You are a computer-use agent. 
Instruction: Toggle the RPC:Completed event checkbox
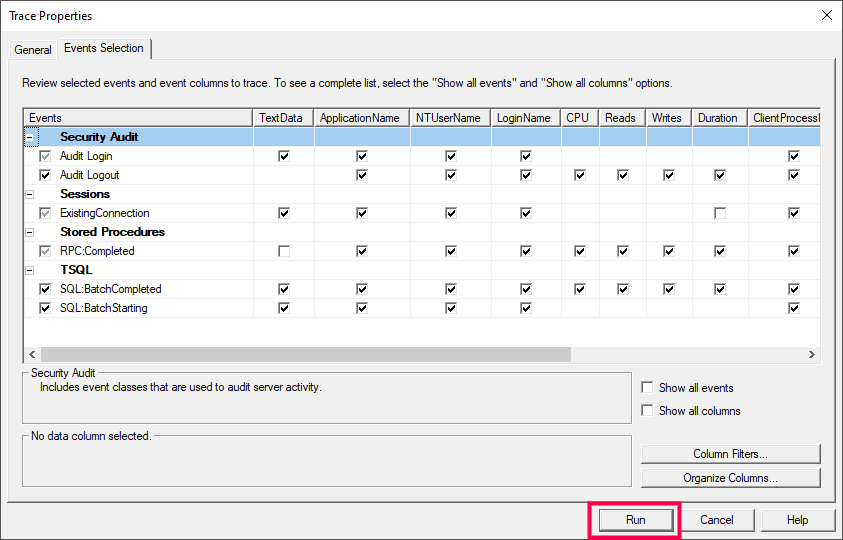(45, 251)
